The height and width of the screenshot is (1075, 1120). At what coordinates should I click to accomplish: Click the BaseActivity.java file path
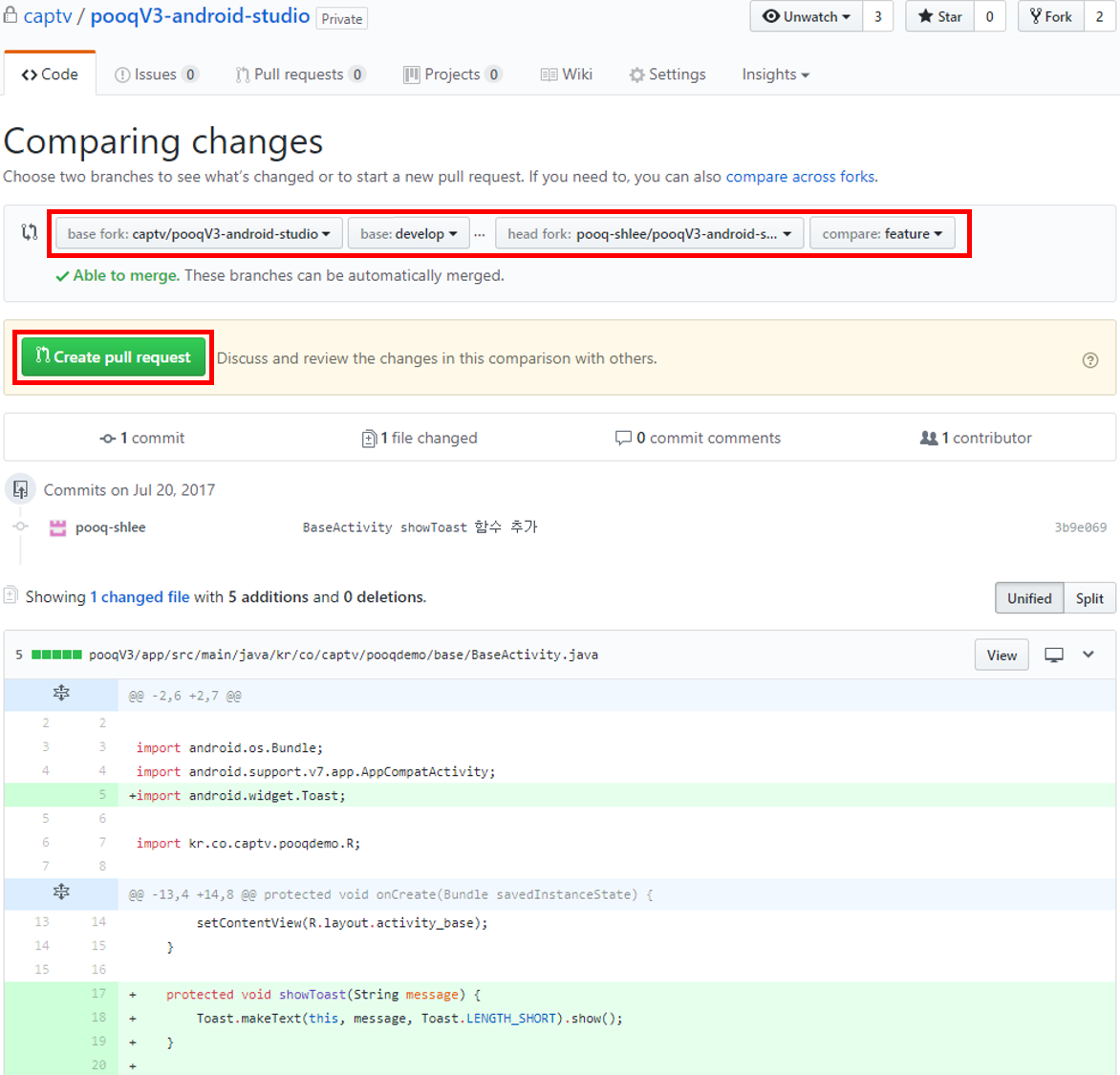344,655
